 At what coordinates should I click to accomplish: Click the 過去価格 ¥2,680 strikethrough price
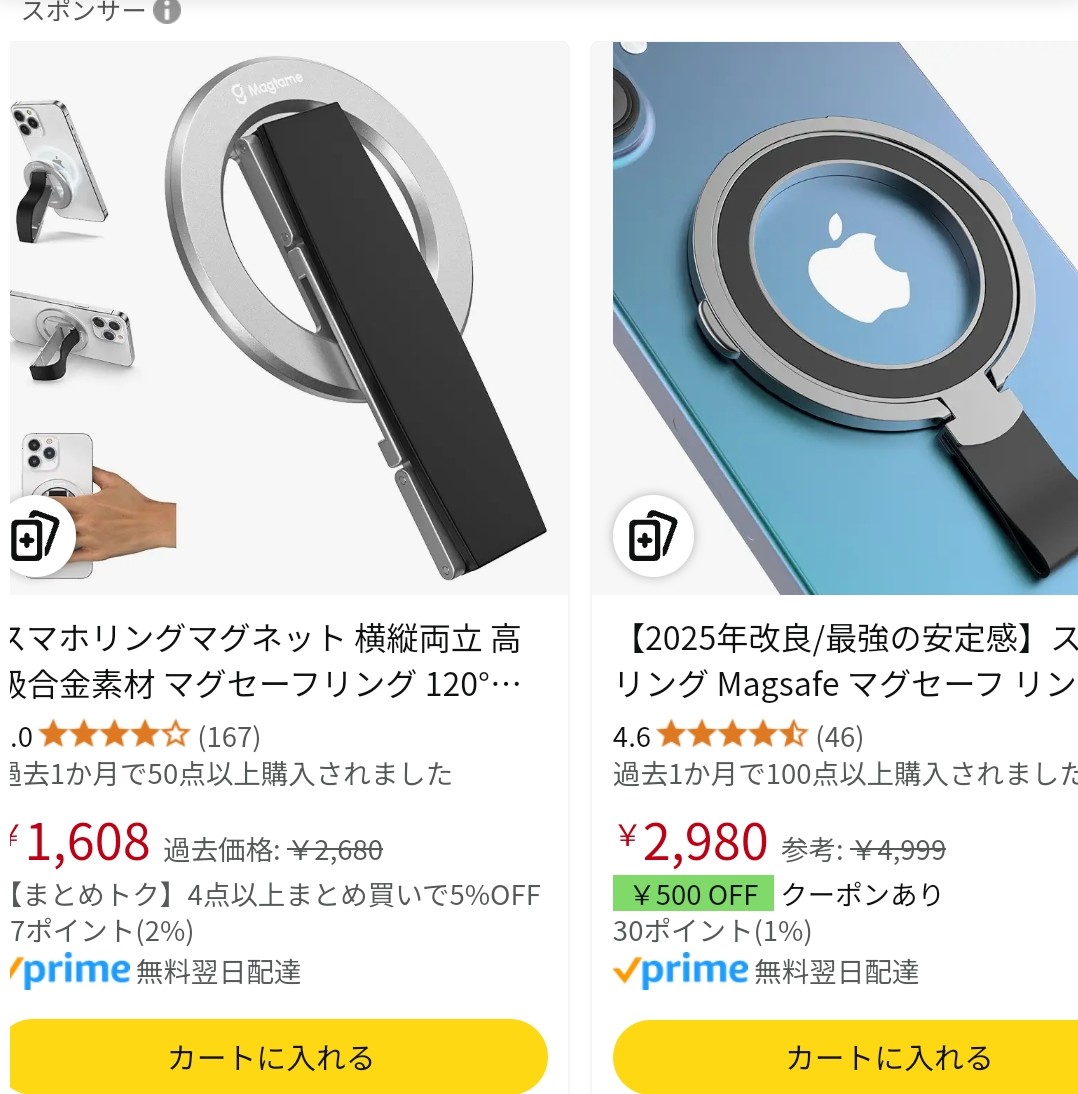273,850
